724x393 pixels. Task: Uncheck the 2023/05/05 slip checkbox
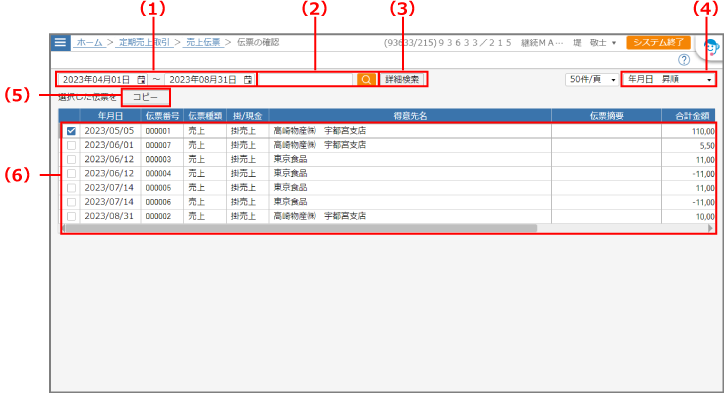point(71,131)
